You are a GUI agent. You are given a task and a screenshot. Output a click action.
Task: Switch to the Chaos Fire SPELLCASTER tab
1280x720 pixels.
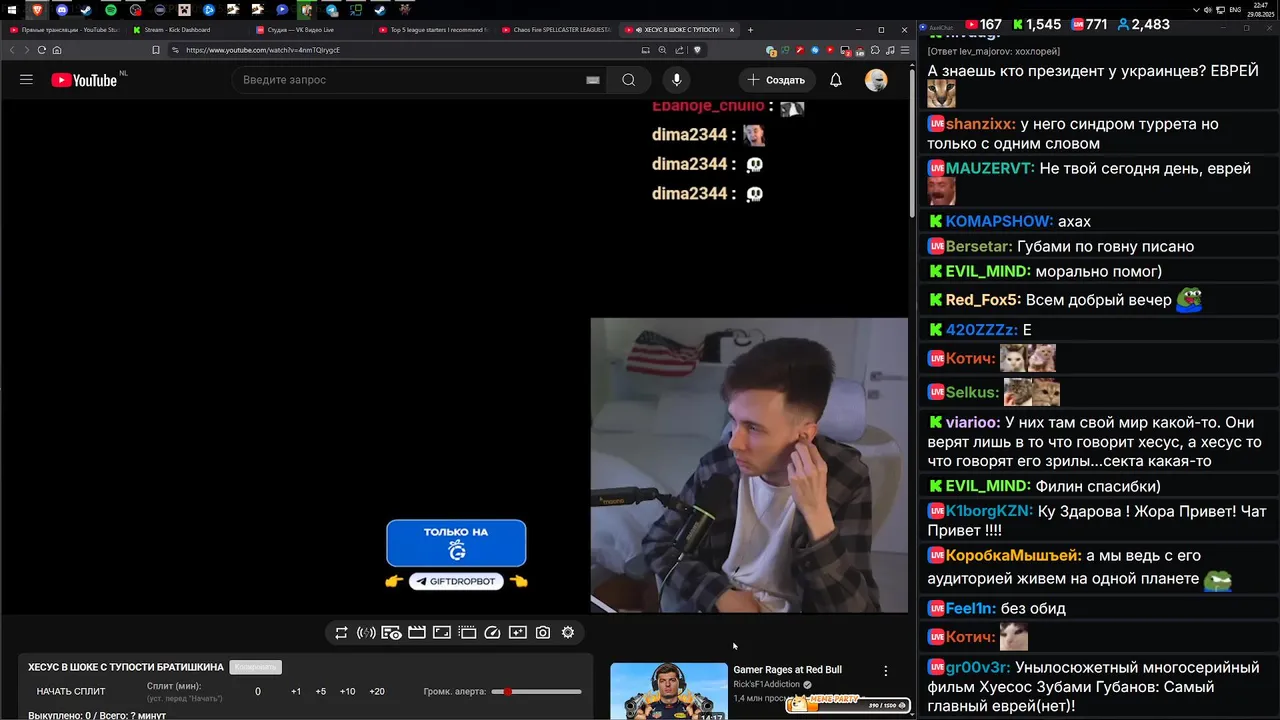tap(556, 30)
